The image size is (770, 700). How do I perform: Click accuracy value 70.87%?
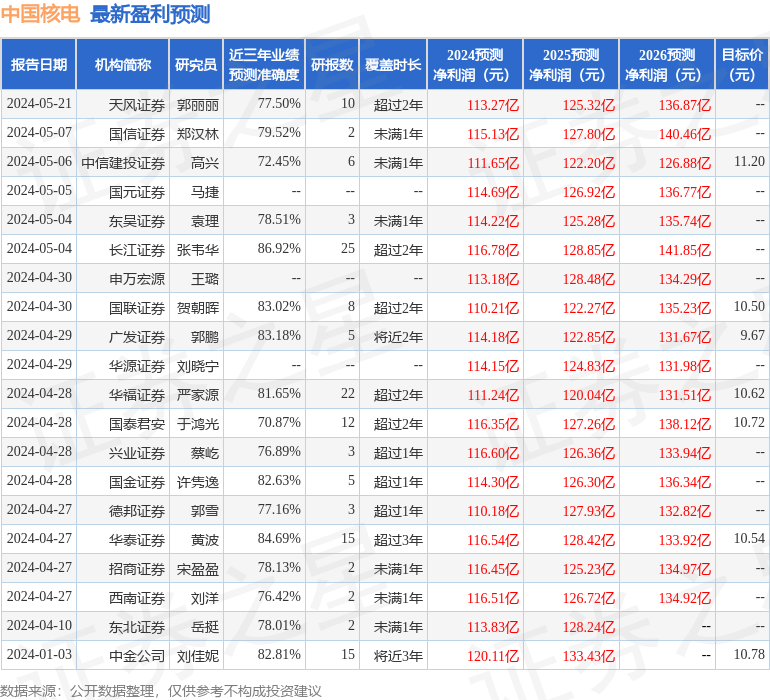click(279, 422)
